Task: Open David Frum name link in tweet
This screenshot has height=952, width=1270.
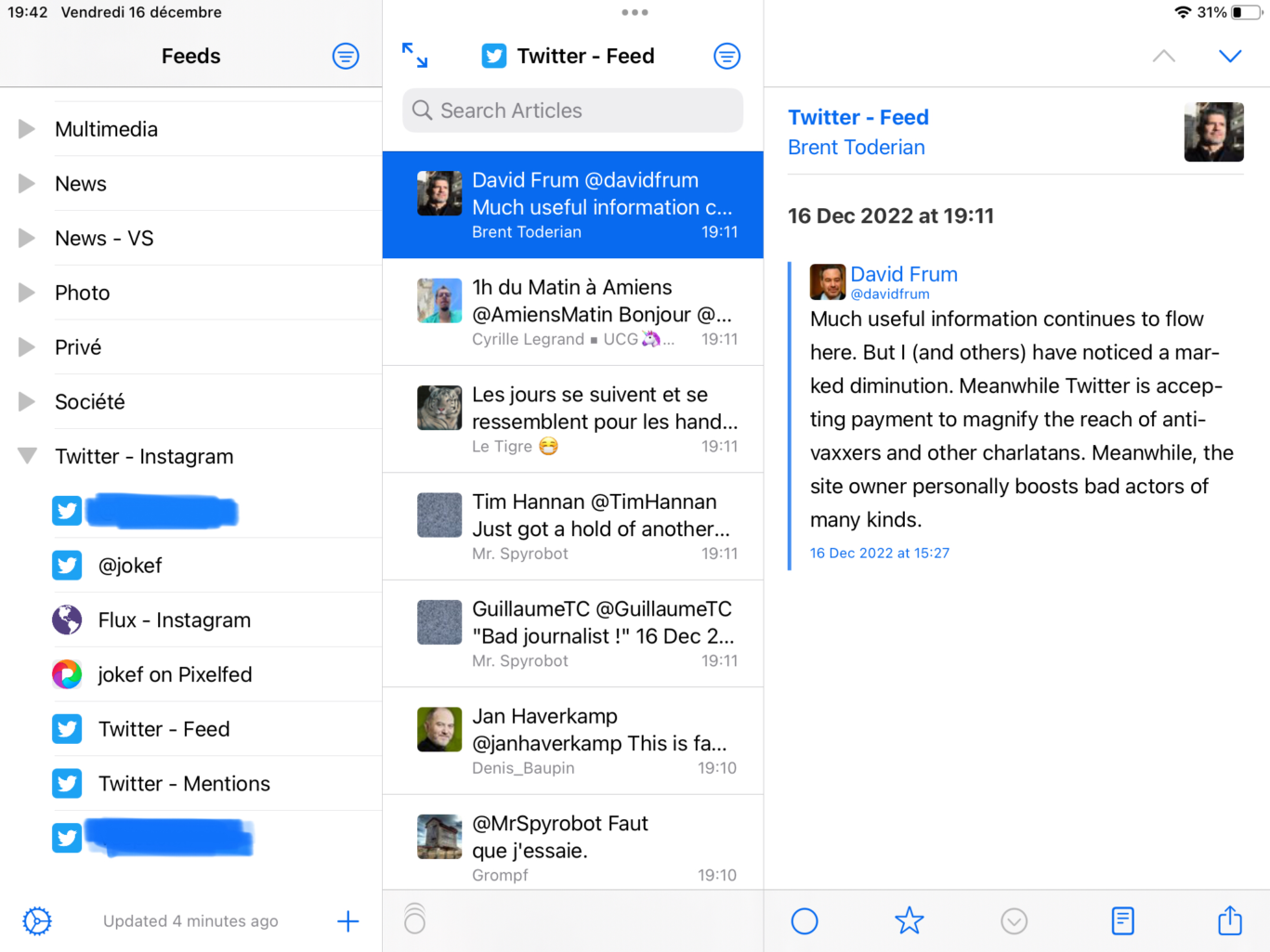Action: (904, 274)
